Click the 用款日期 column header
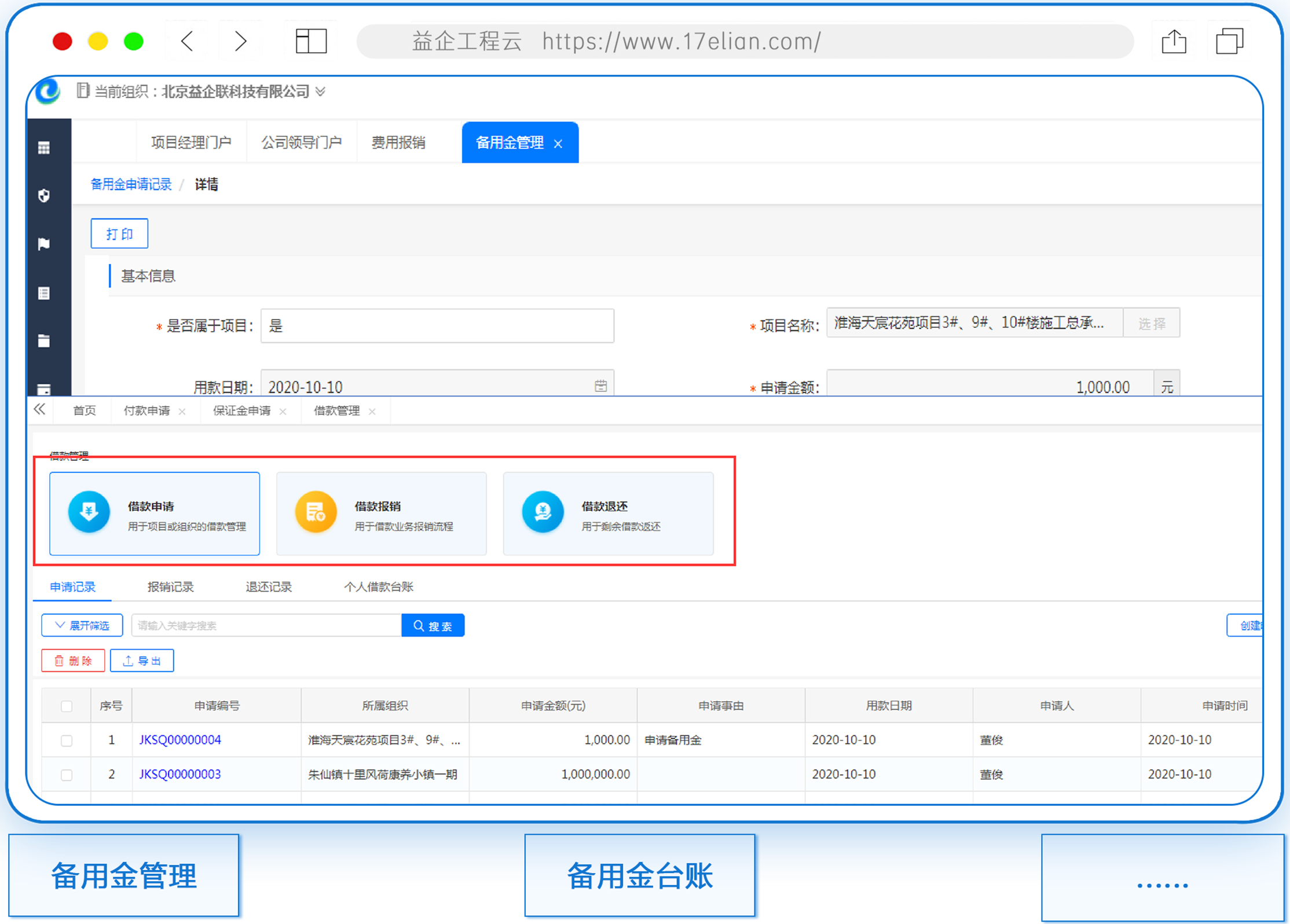 889,706
